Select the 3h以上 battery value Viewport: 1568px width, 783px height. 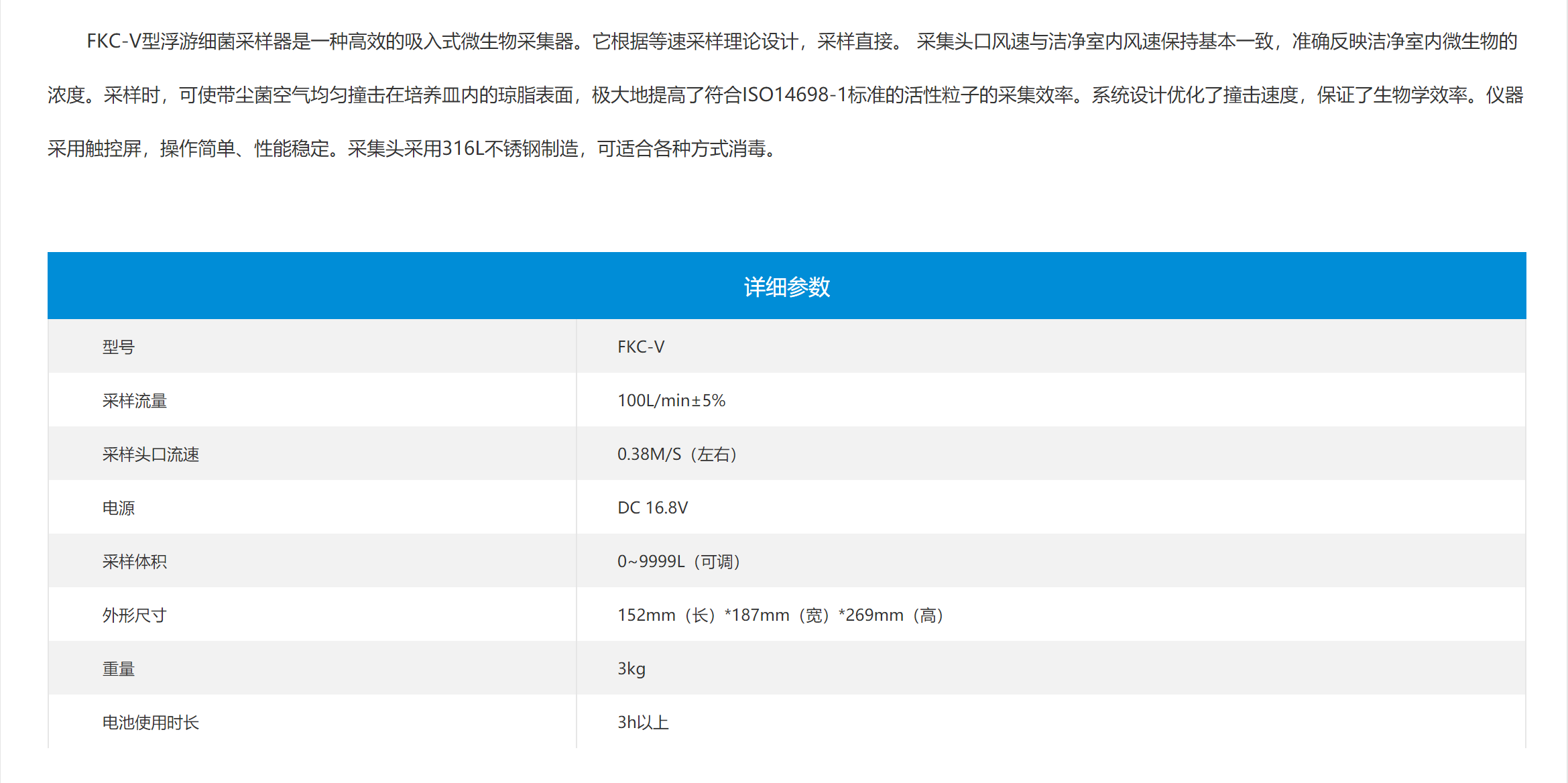[643, 722]
